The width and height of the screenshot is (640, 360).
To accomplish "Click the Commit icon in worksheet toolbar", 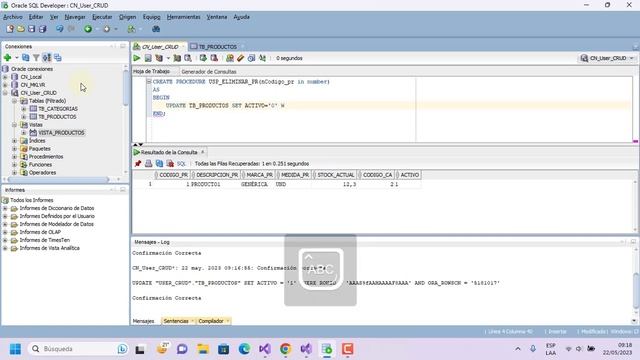I will click(x=203, y=58).
